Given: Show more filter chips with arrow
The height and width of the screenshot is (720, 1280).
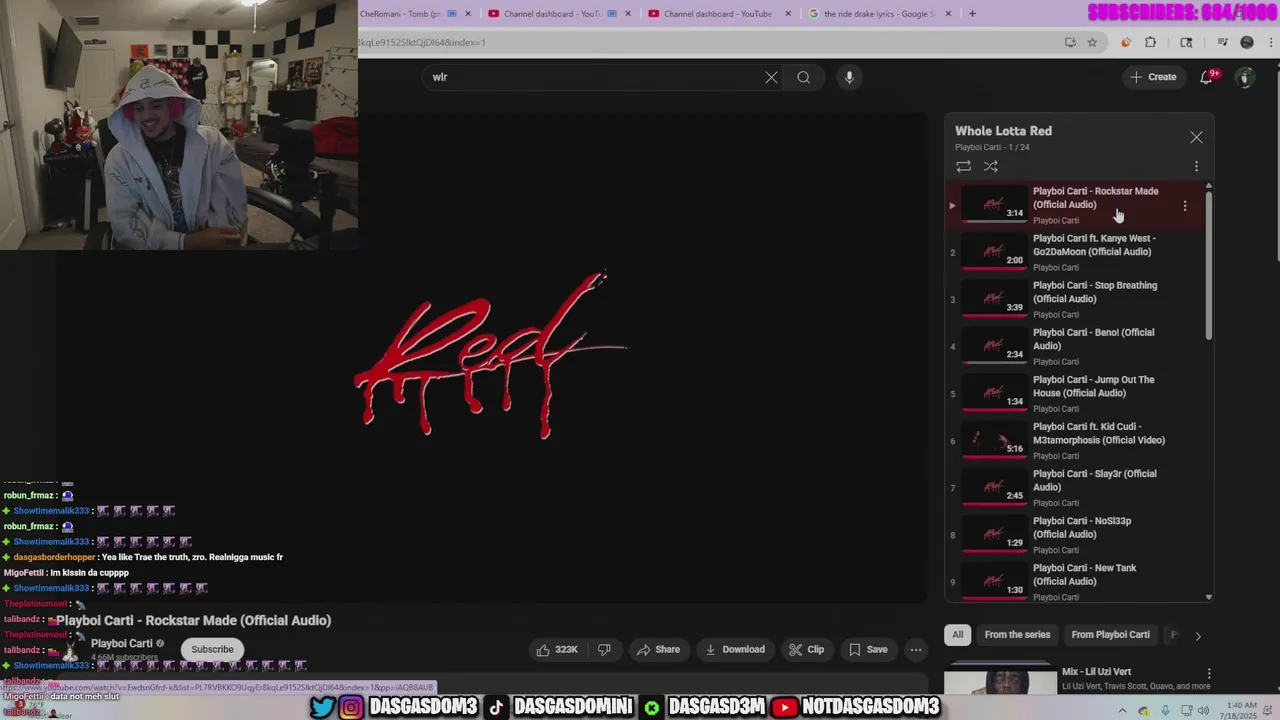Looking at the screenshot, I should [x=1198, y=635].
